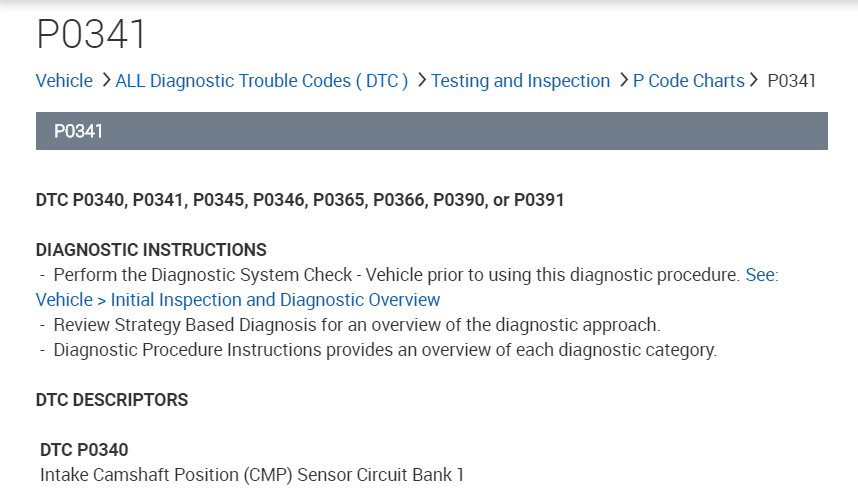Screen dimensions: 858x504
Task: Click the "See:" link text
Action: pyautogui.click(x=762, y=274)
